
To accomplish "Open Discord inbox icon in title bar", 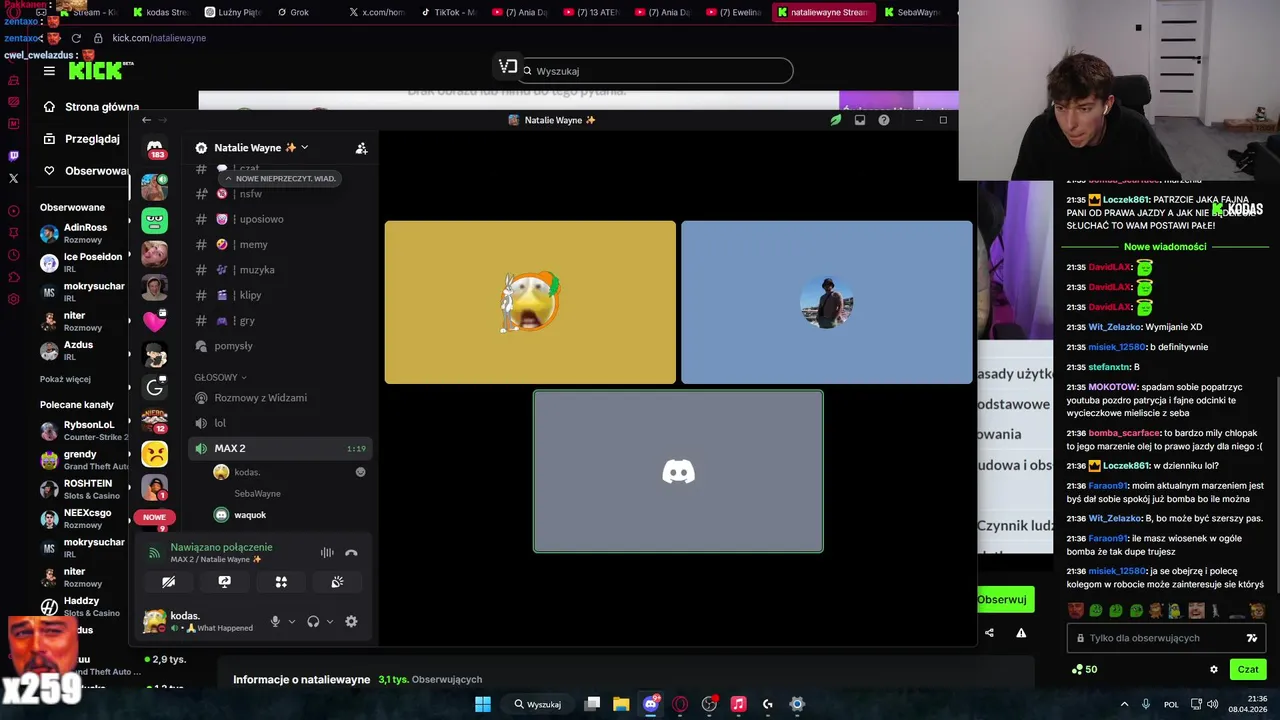I will [859, 120].
